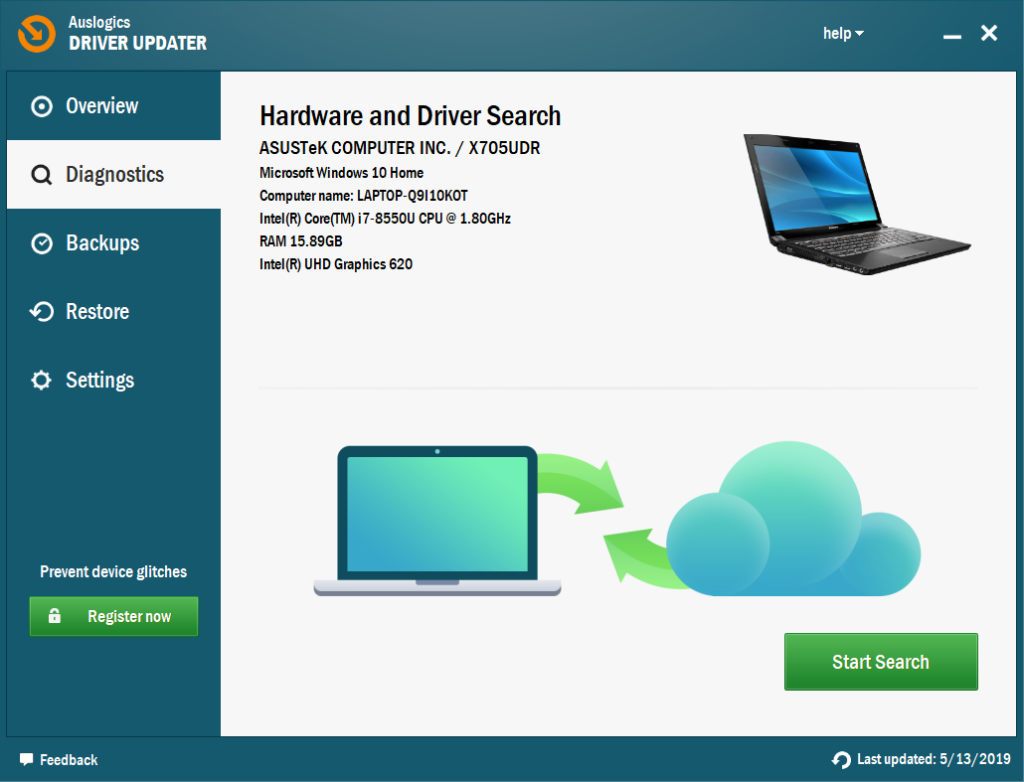Click the Settings gear icon
Image resolution: width=1024 pixels, height=782 pixels.
click(x=41, y=381)
